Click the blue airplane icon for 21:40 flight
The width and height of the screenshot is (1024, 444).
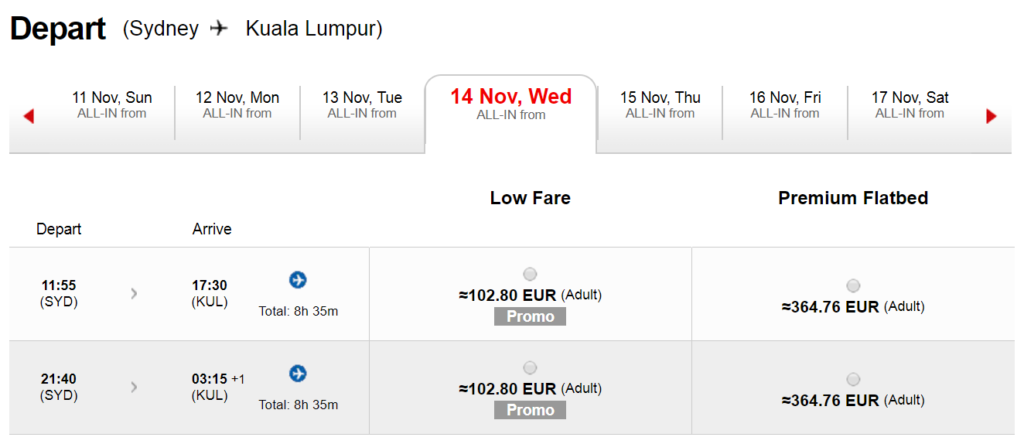pyautogui.click(x=298, y=373)
